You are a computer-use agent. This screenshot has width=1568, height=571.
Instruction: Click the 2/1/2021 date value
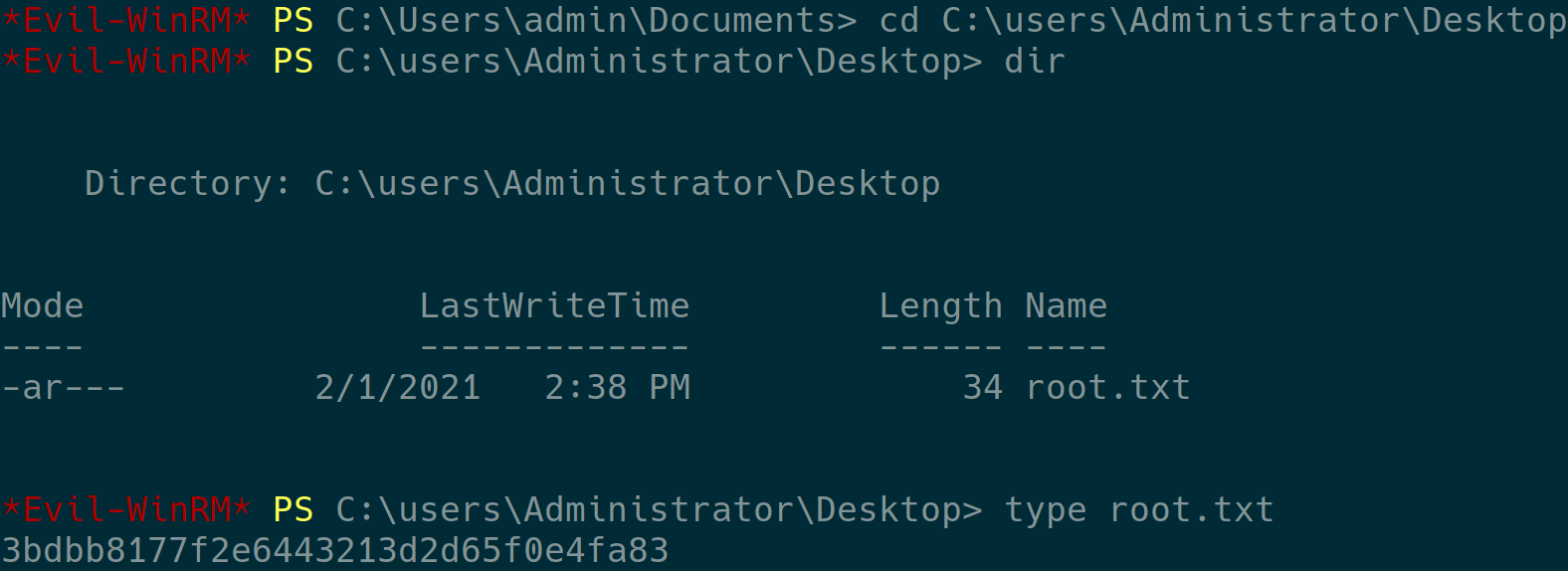(398, 387)
